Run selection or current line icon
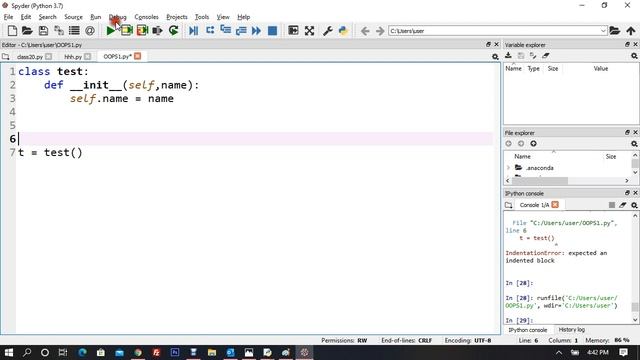 157,31
